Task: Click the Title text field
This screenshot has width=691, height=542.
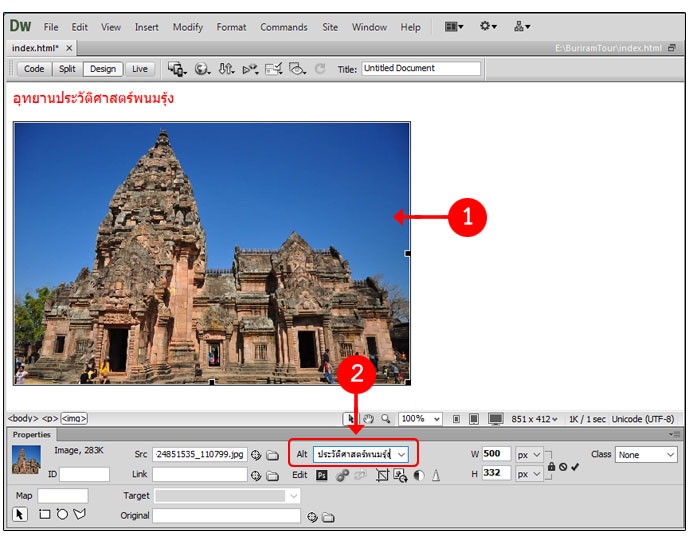Action: [420, 69]
